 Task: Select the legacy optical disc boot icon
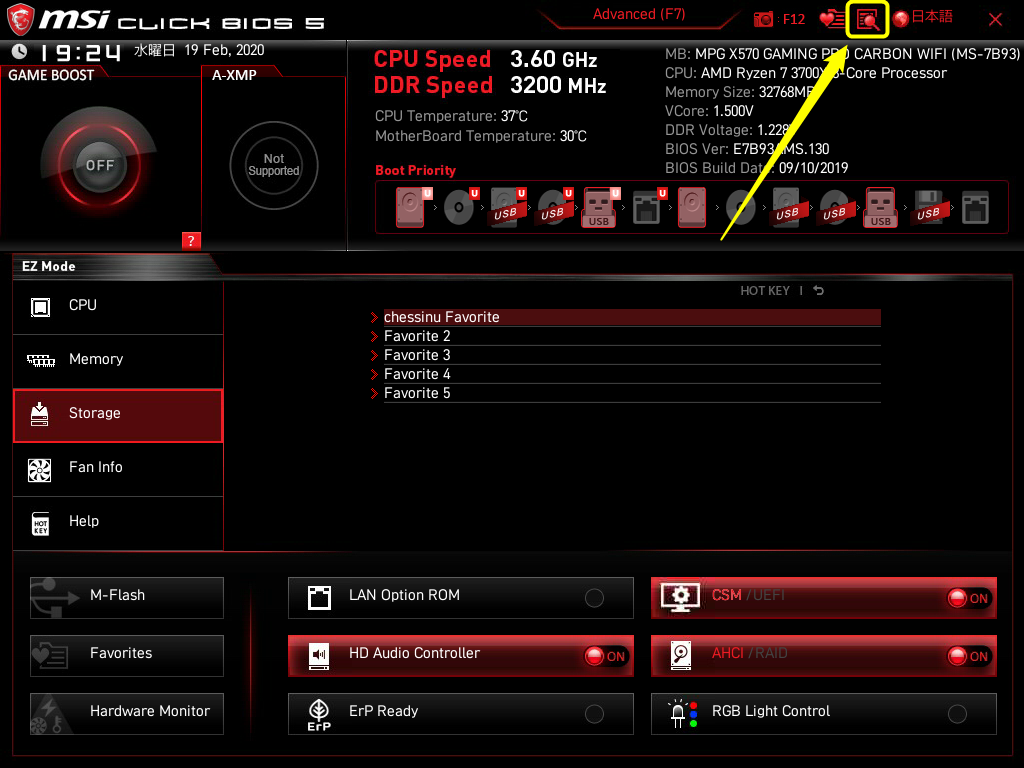coord(741,208)
